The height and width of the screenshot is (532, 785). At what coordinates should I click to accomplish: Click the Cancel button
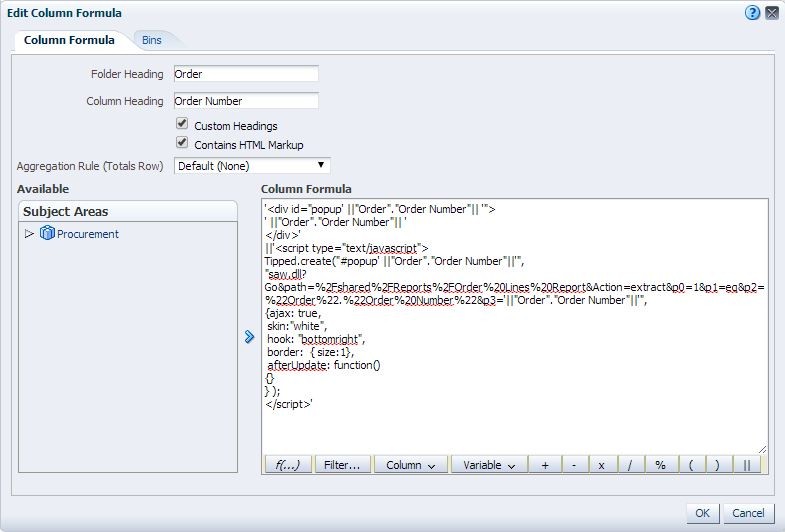(748, 513)
